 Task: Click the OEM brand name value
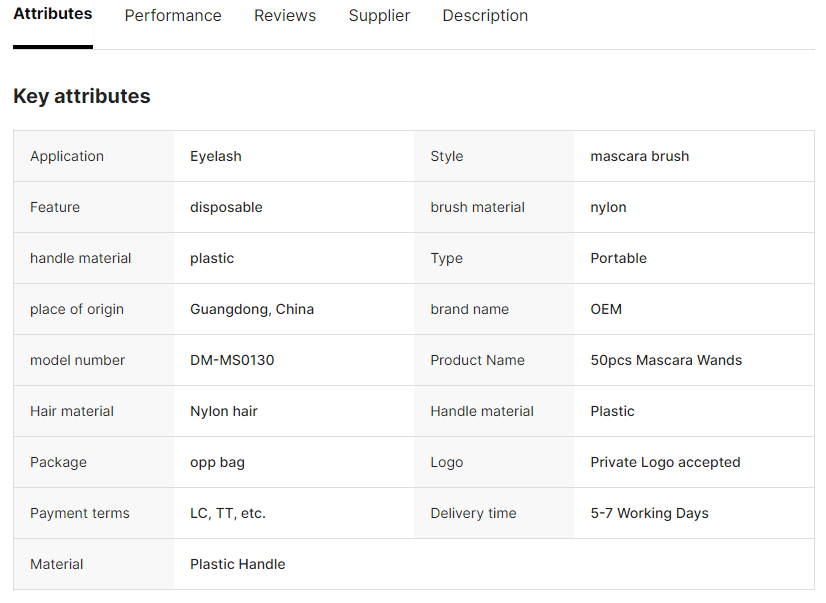pos(606,309)
